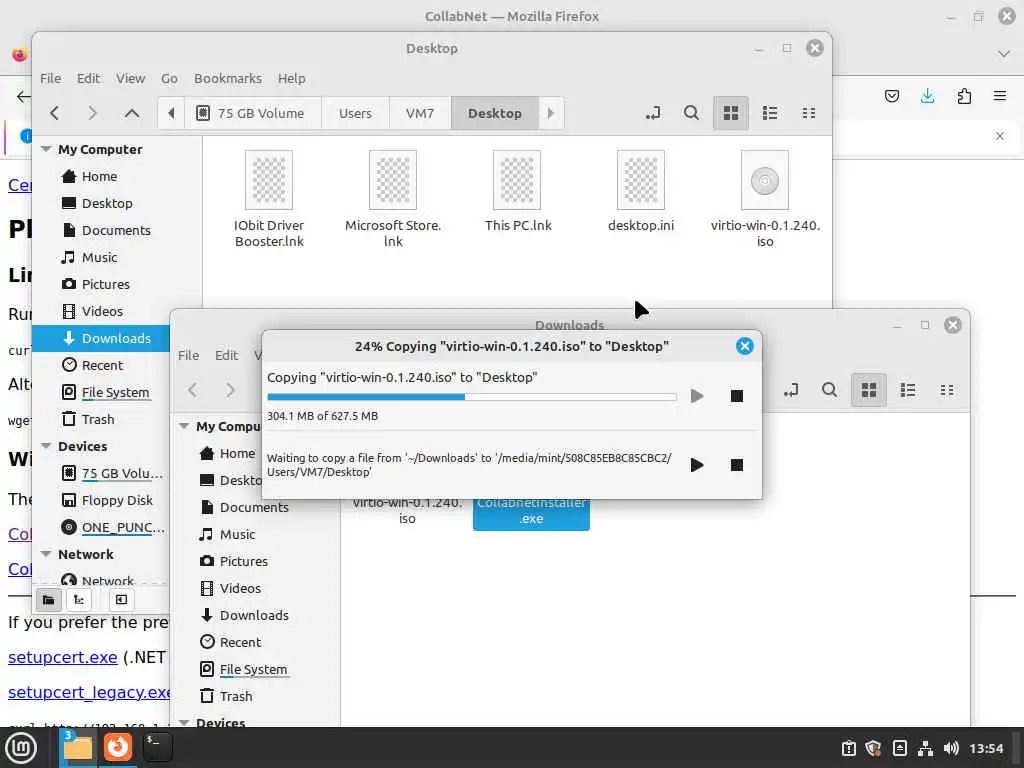Select Desktop path button
This screenshot has width=1024, height=768.
tap(494, 113)
